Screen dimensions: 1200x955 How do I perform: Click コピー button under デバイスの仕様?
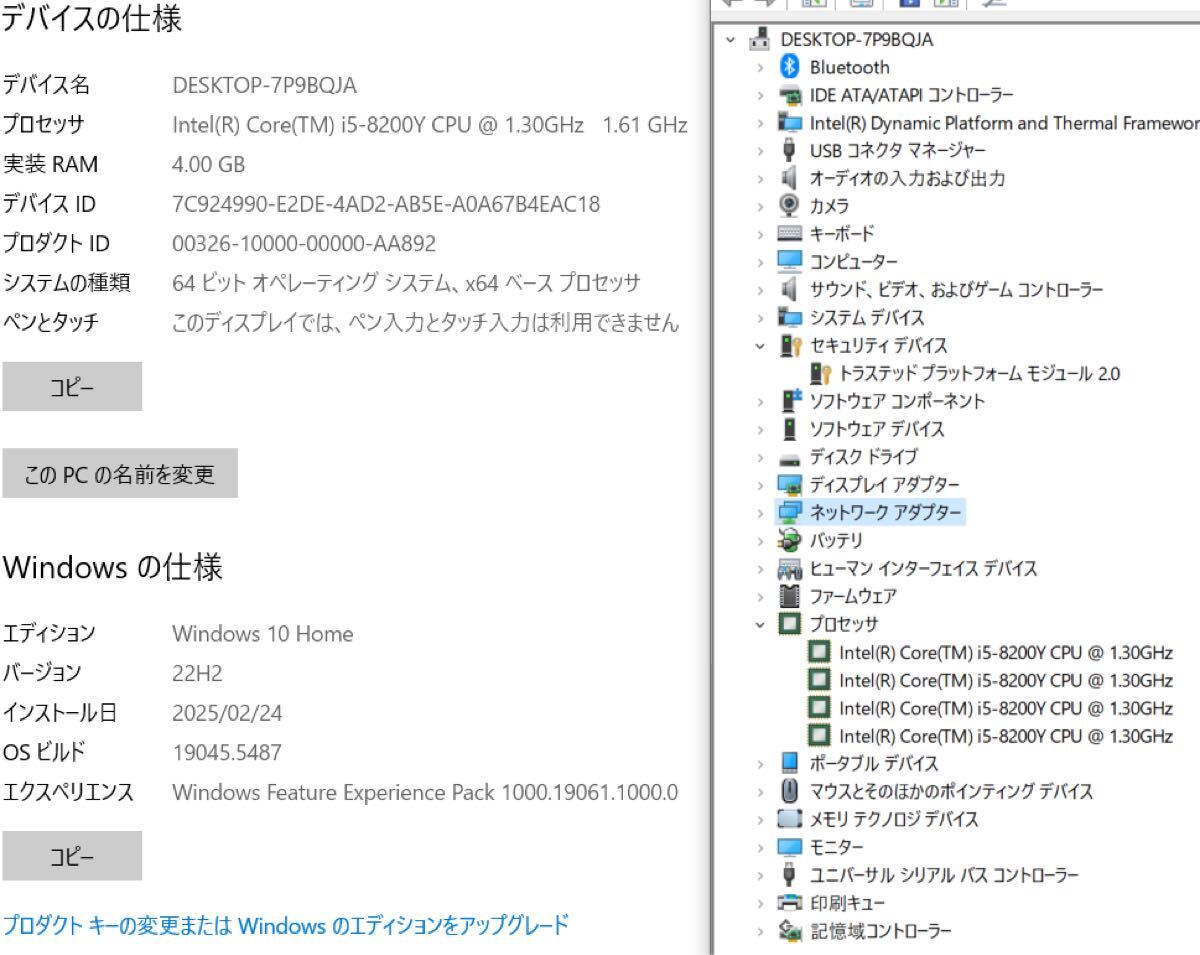coord(72,386)
